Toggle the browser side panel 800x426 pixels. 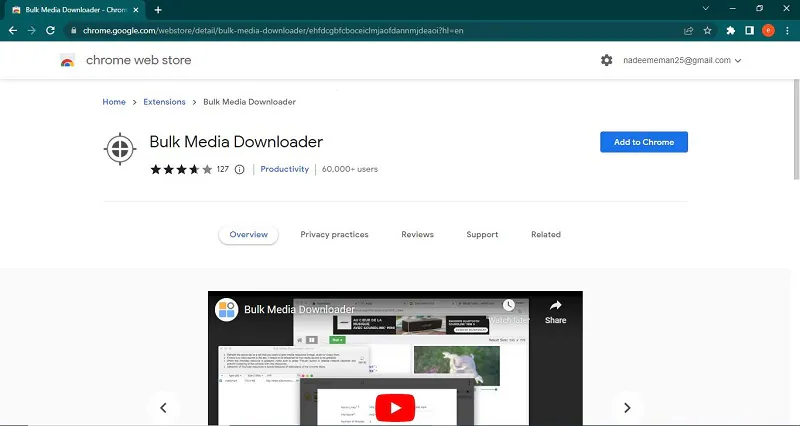coord(749,31)
